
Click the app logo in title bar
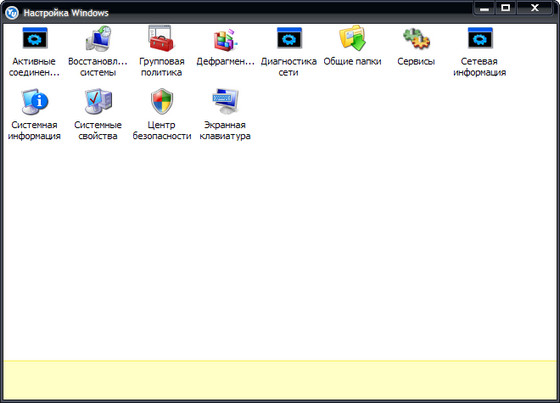click(12, 13)
